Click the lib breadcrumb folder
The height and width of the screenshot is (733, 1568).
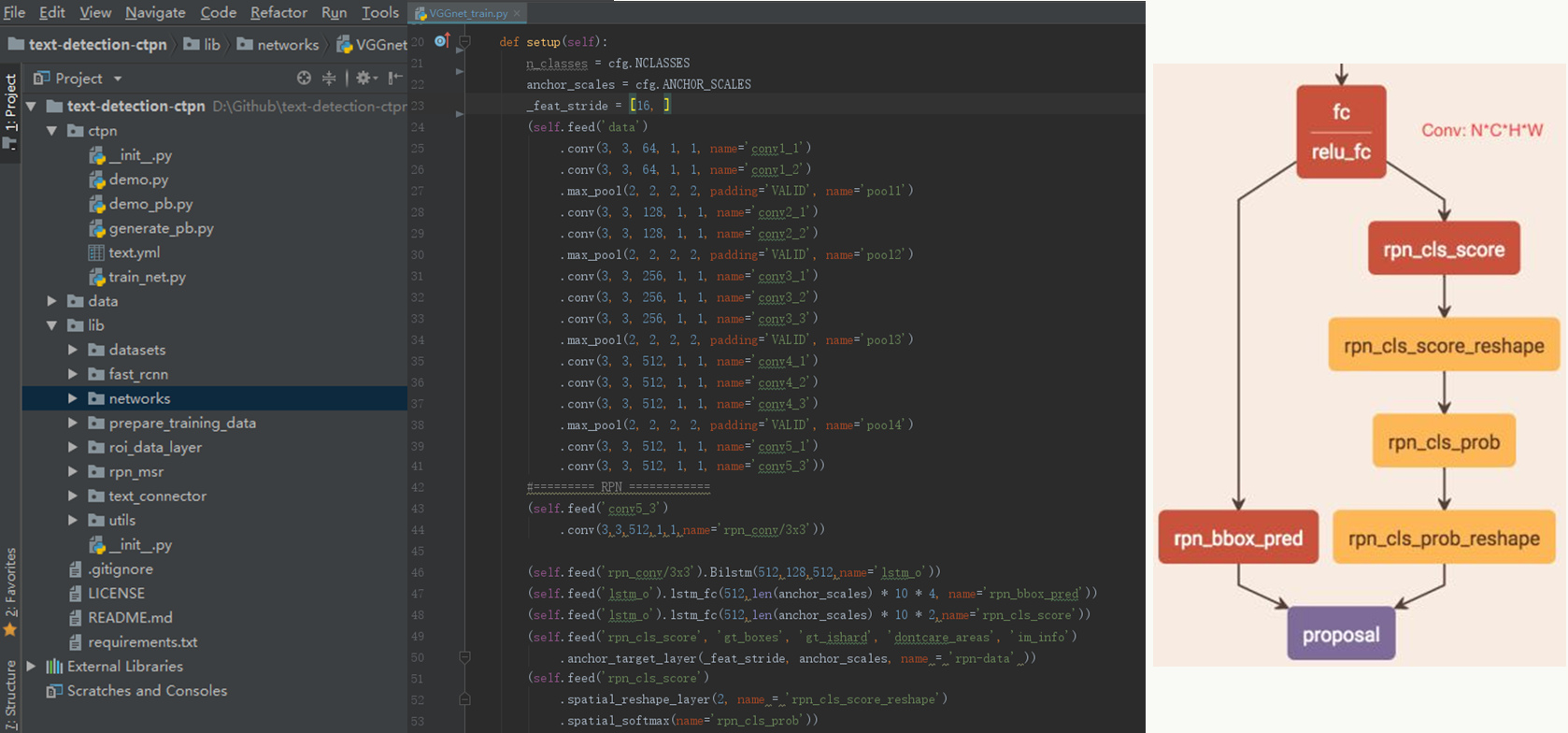point(211,44)
